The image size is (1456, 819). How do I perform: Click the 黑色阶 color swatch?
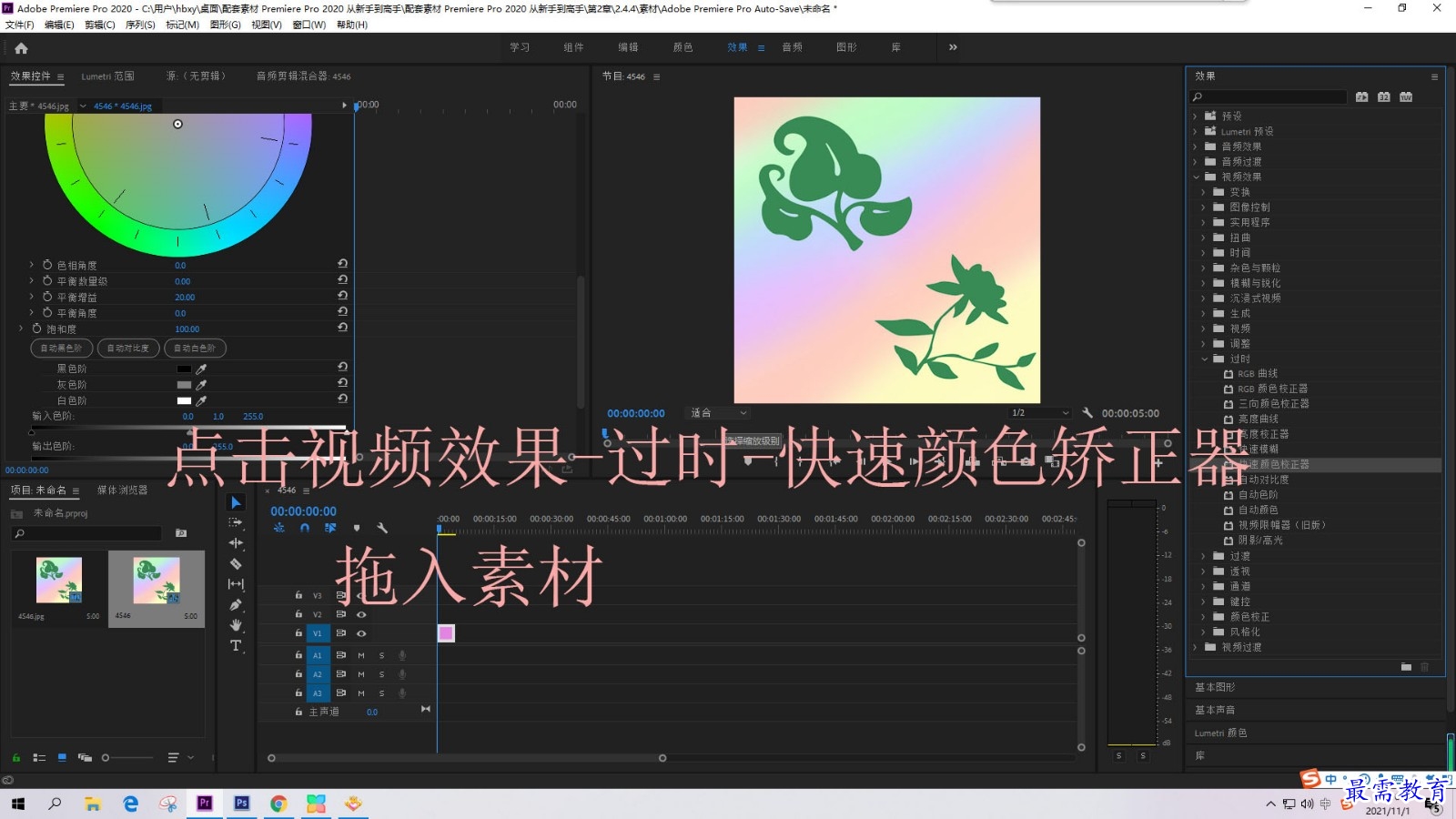pos(184,369)
